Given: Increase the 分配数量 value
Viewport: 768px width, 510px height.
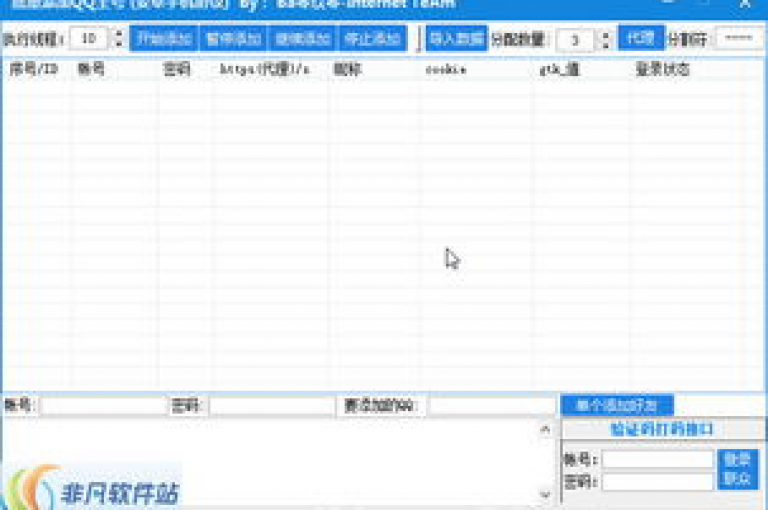Looking at the screenshot, I should [606, 34].
